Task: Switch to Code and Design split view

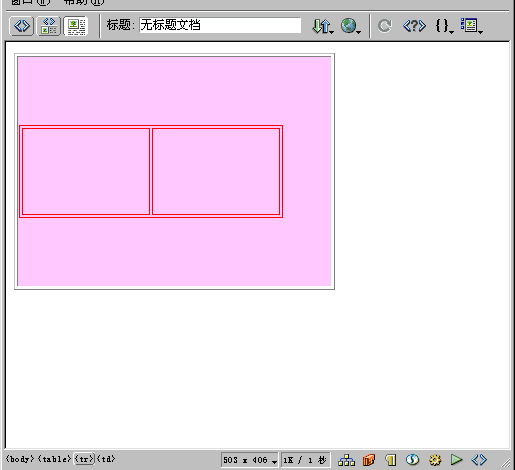Action: tap(49, 26)
